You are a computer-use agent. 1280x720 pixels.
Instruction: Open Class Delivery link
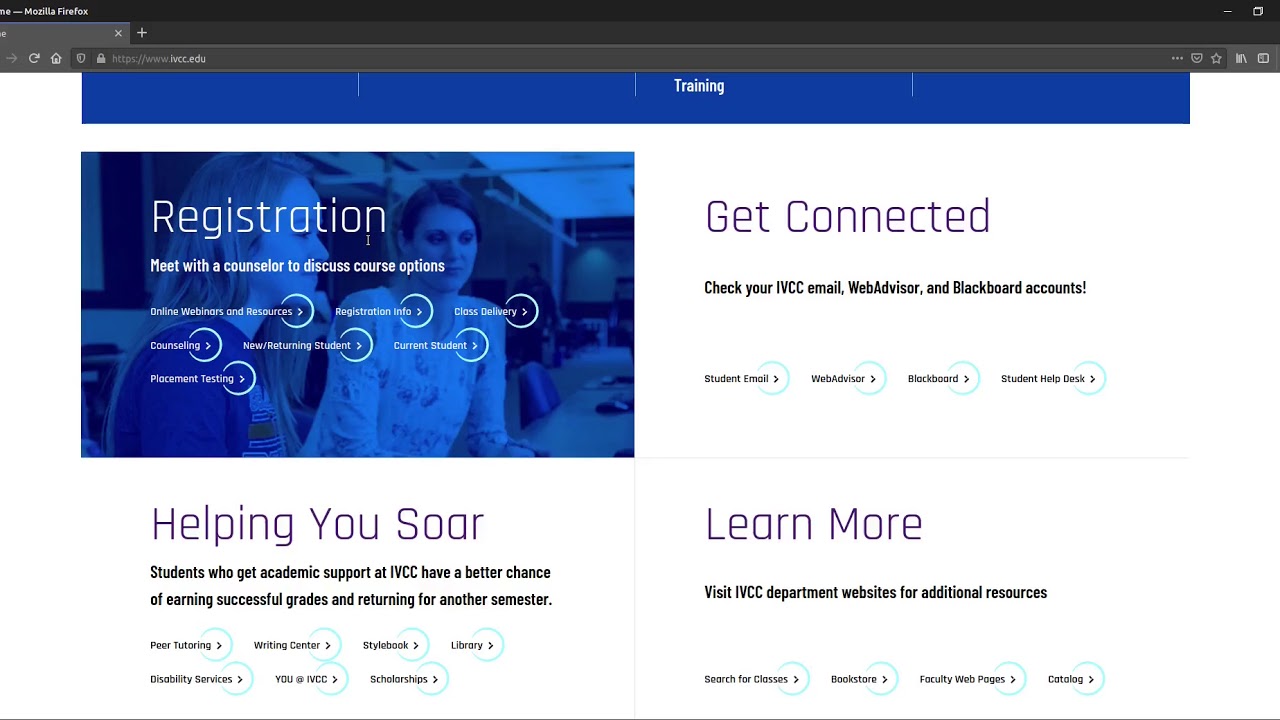tap(494, 311)
